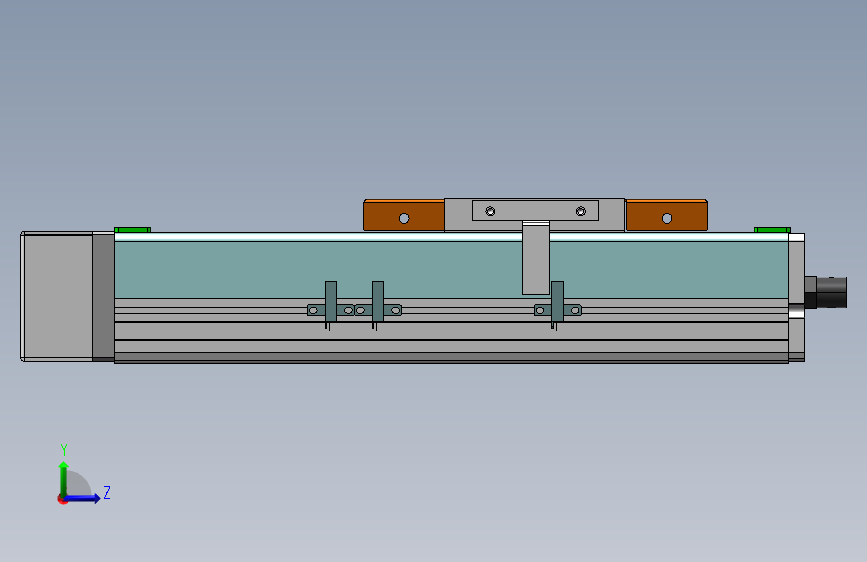The image size is (867, 562).
Task: Select the light gray motor housing on the left end
Action: pyautogui.click(x=57, y=296)
